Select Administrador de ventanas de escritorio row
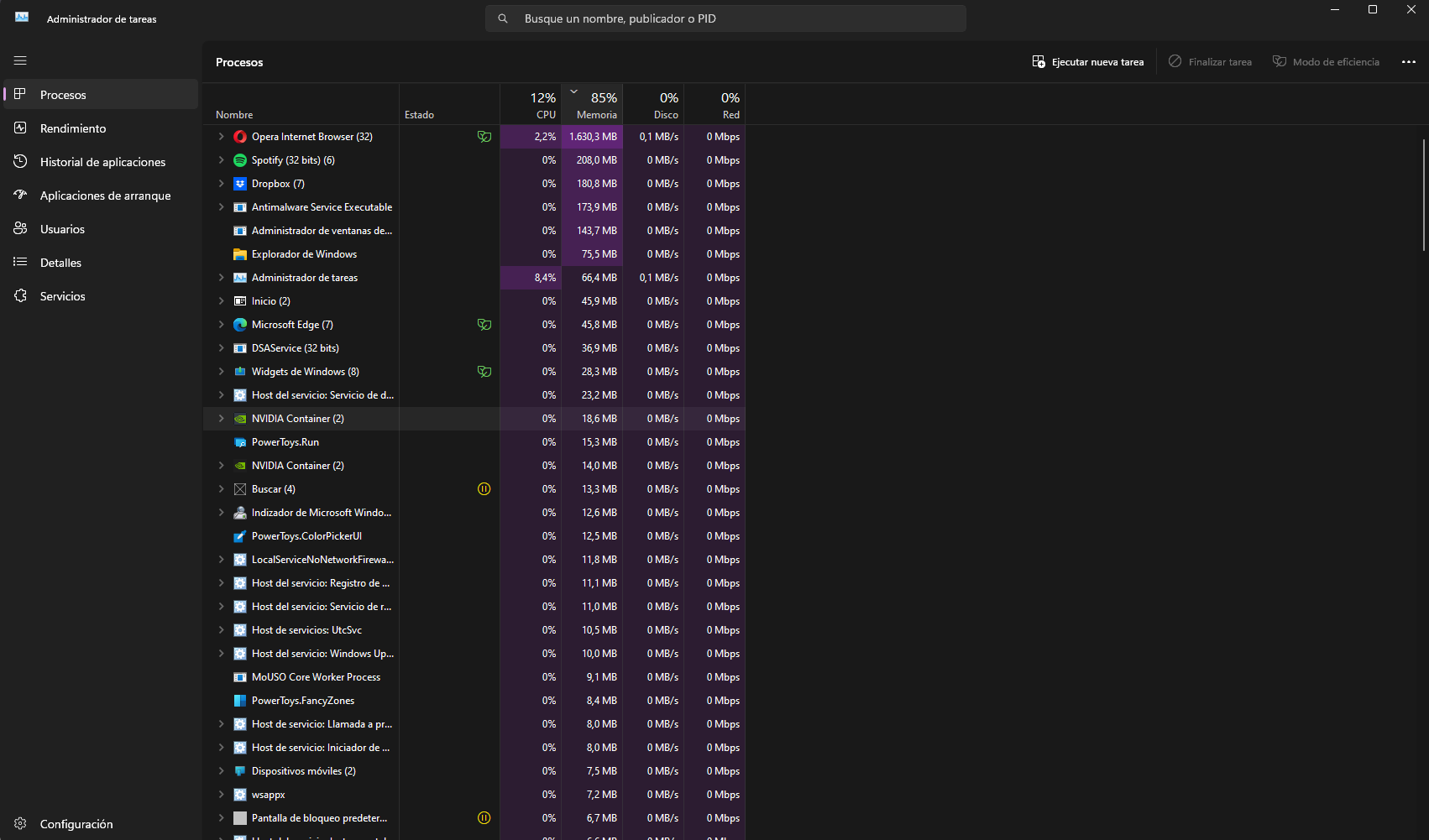Image resolution: width=1429 pixels, height=840 pixels. tap(474, 231)
